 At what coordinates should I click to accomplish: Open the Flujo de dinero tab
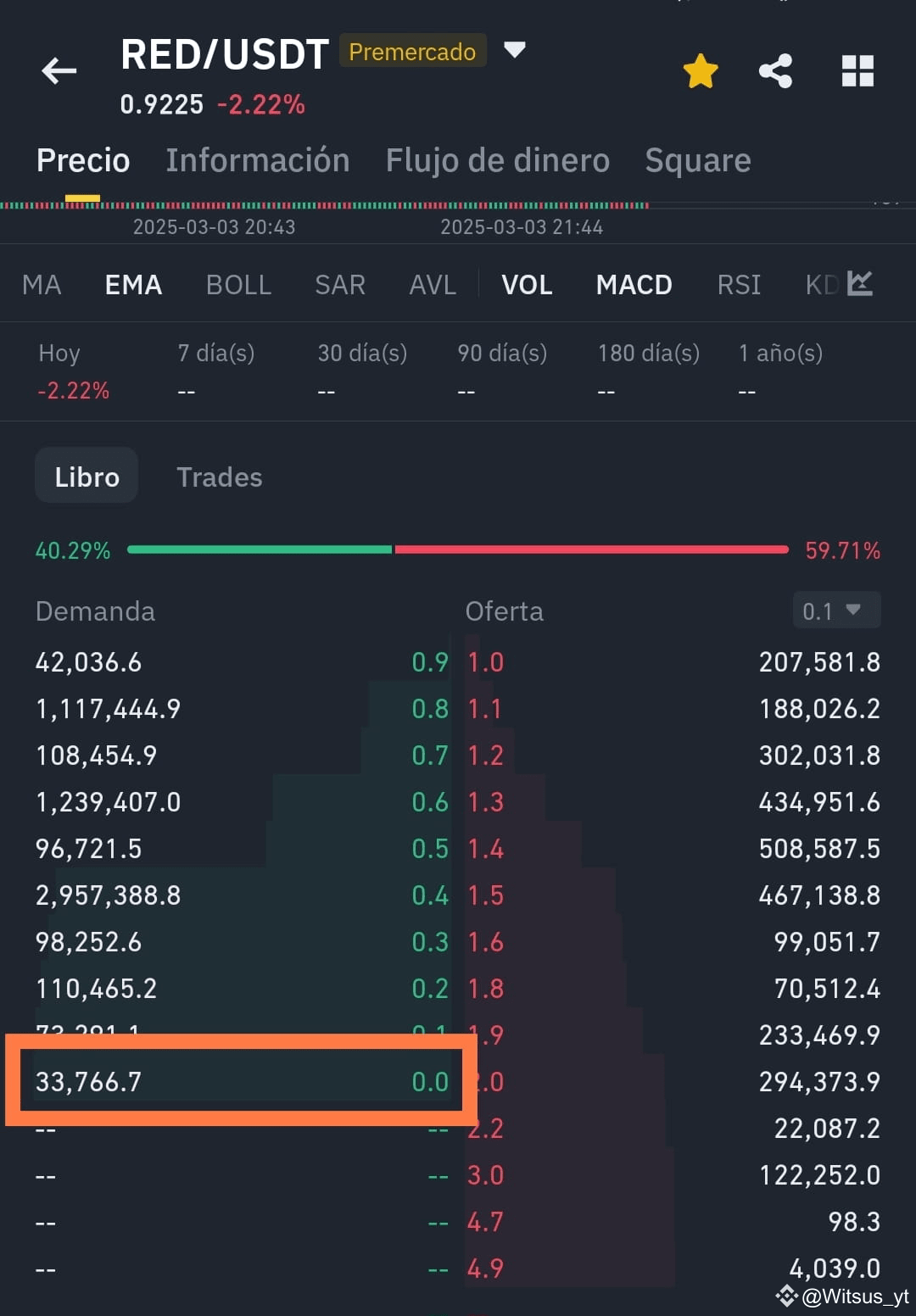tap(498, 160)
